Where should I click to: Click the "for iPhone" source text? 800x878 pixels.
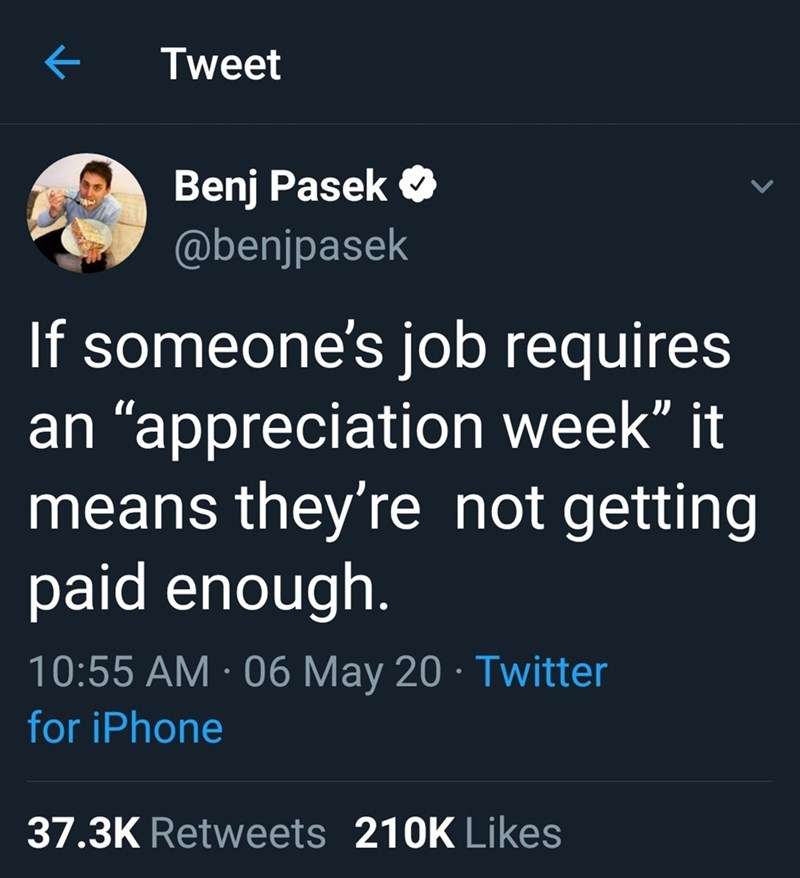[x=125, y=726]
